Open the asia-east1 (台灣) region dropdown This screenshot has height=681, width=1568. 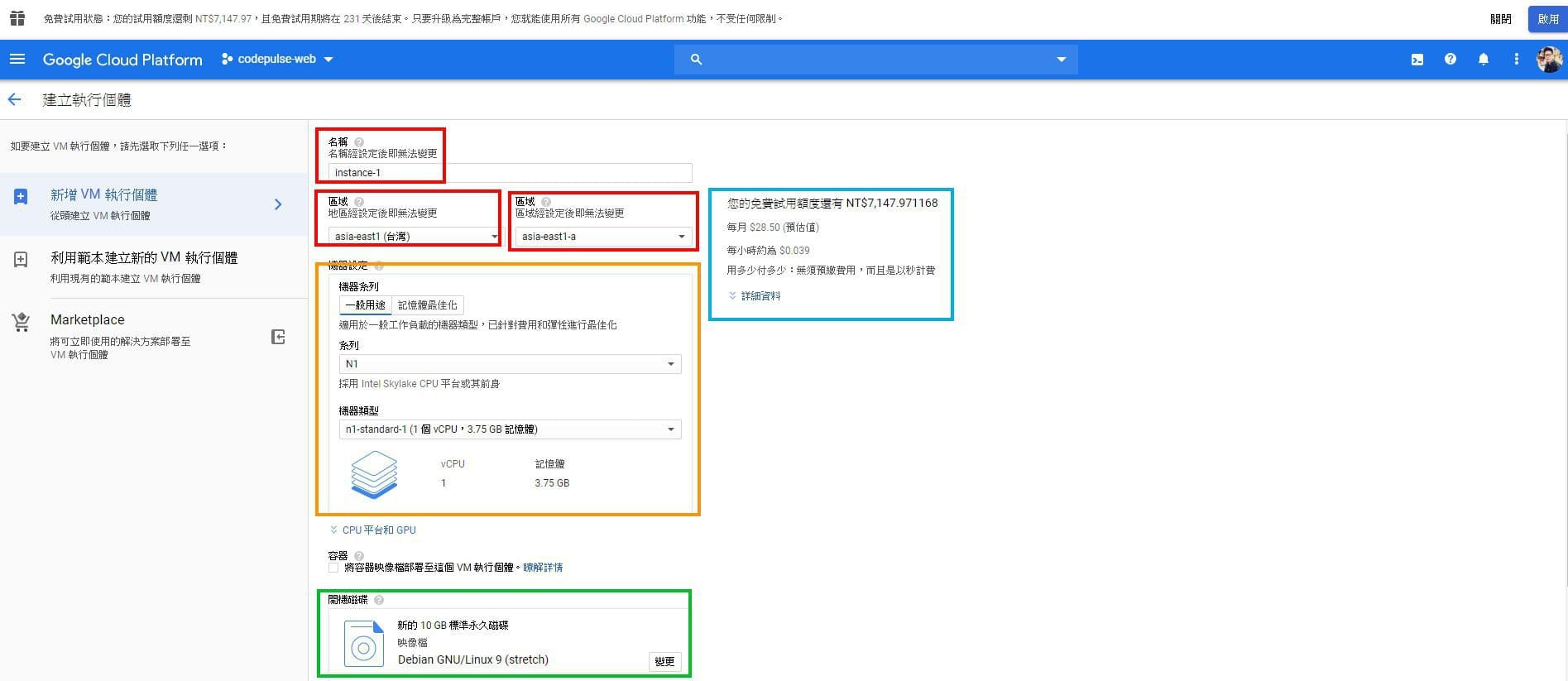[x=414, y=237]
